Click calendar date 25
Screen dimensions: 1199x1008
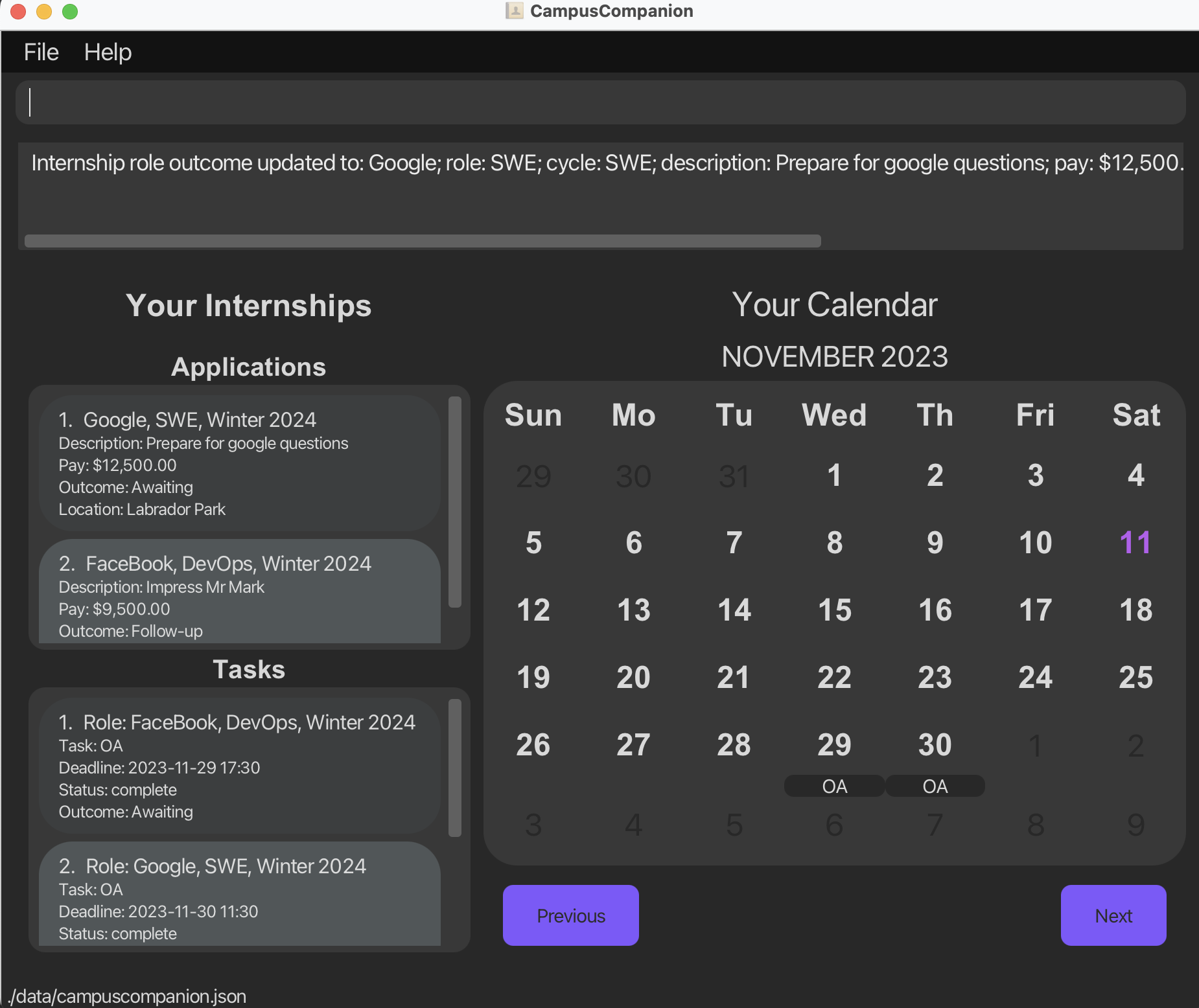(x=1135, y=678)
